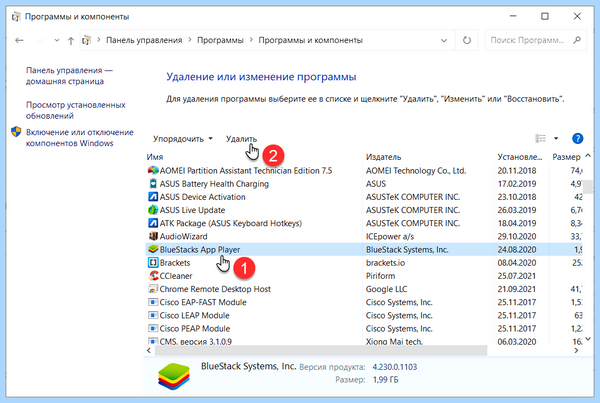Click the ASUS Battery Health Charging icon

(x=153, y=184)
